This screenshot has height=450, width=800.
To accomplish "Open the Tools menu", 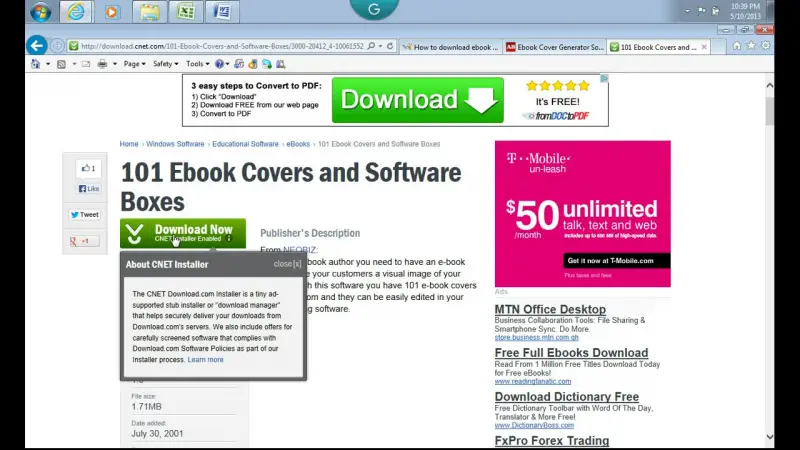I will click(x=197, y=64).
